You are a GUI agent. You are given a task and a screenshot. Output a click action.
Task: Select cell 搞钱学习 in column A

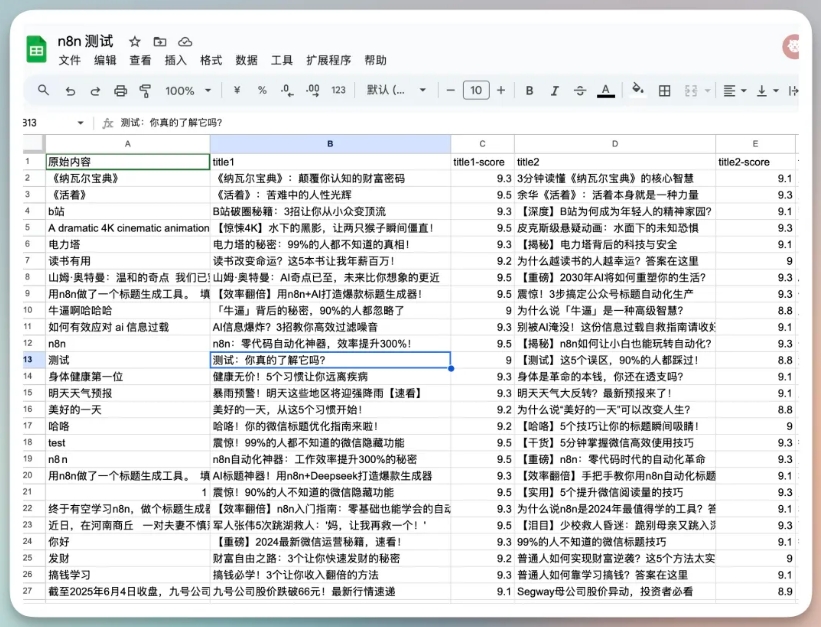tap(128, 575)
